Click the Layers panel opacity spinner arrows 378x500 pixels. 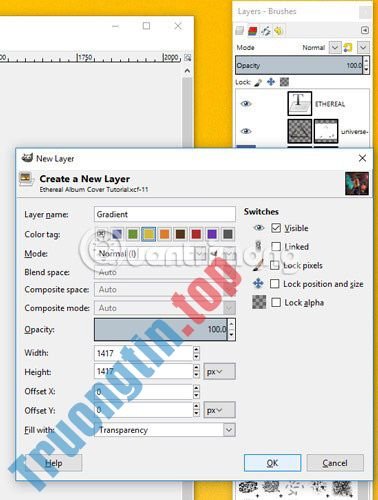[366, 65]
